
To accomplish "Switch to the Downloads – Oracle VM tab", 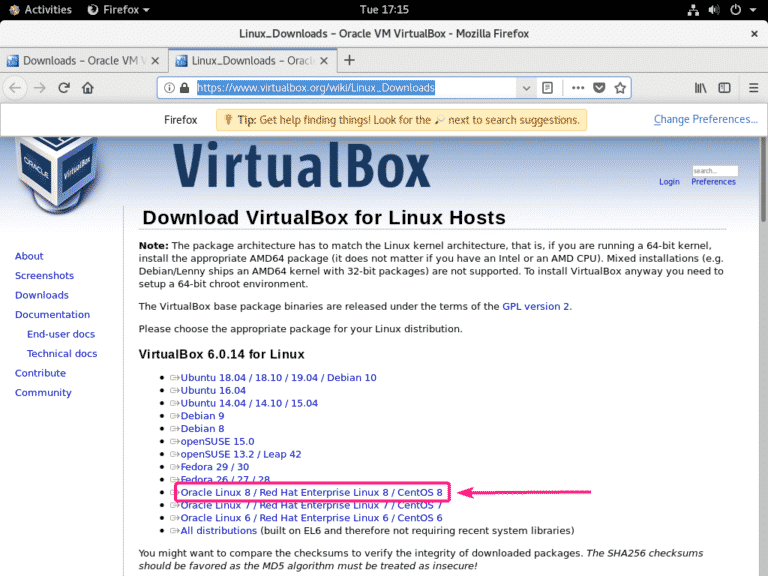I will [x=80, y=60].
